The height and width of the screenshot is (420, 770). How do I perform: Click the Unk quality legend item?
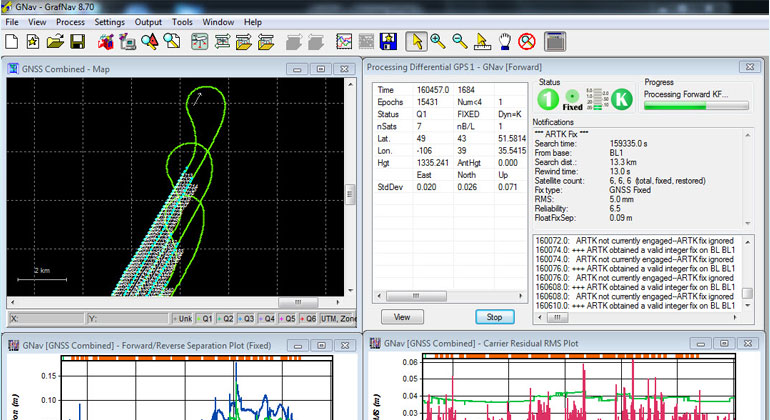(x=182, y=319)
